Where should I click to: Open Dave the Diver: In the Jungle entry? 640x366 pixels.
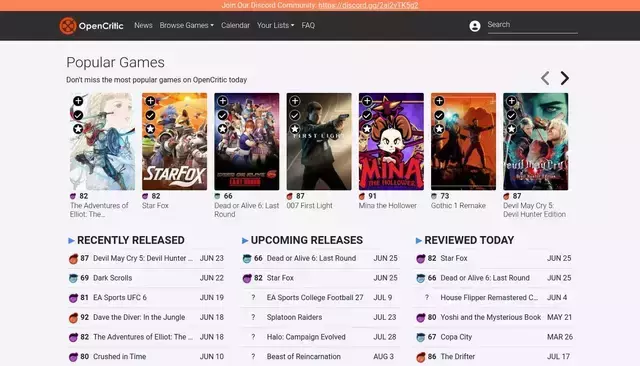[139, 317]
